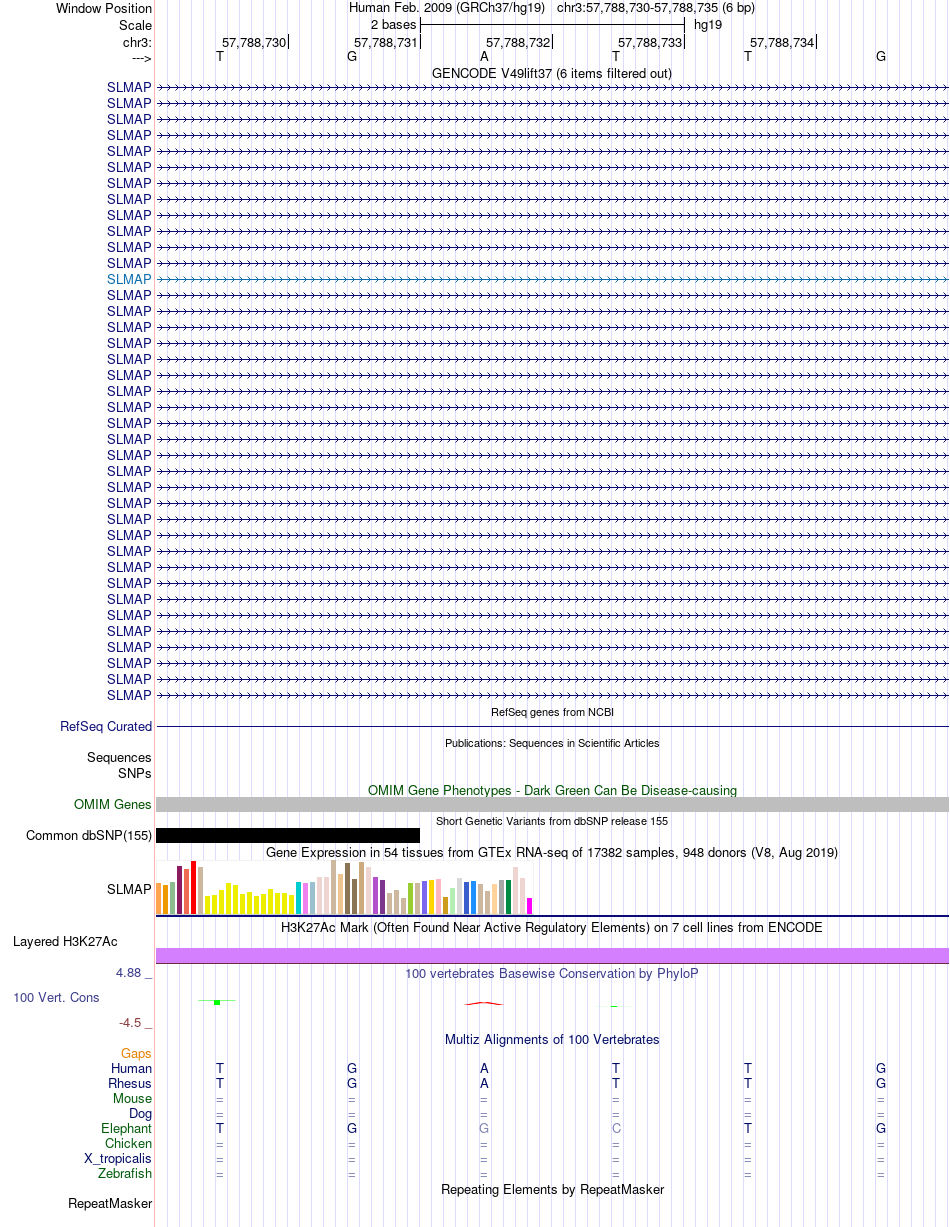This screenshot has width=950, height=1227.
Task: Click the cyan bar in the GTEx chart
Action: [x=299, y=898]
